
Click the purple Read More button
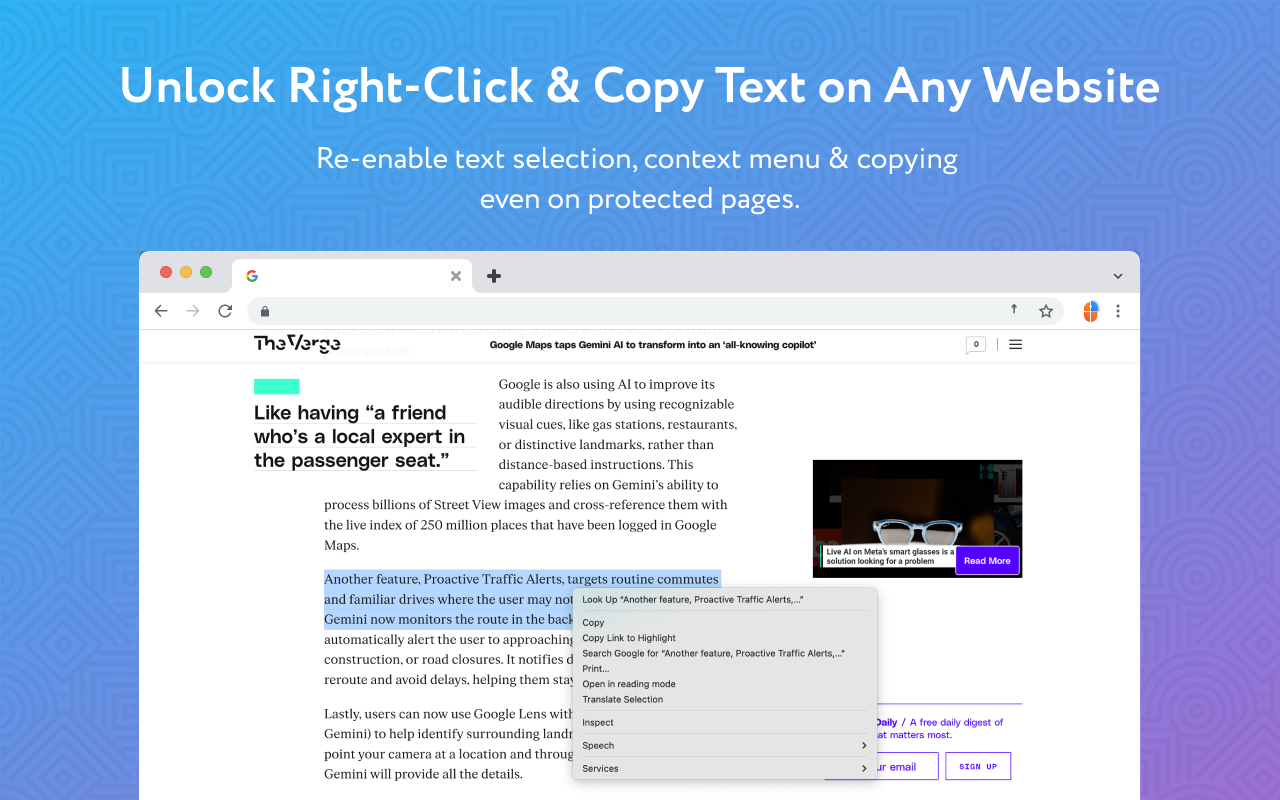point(987,561)
